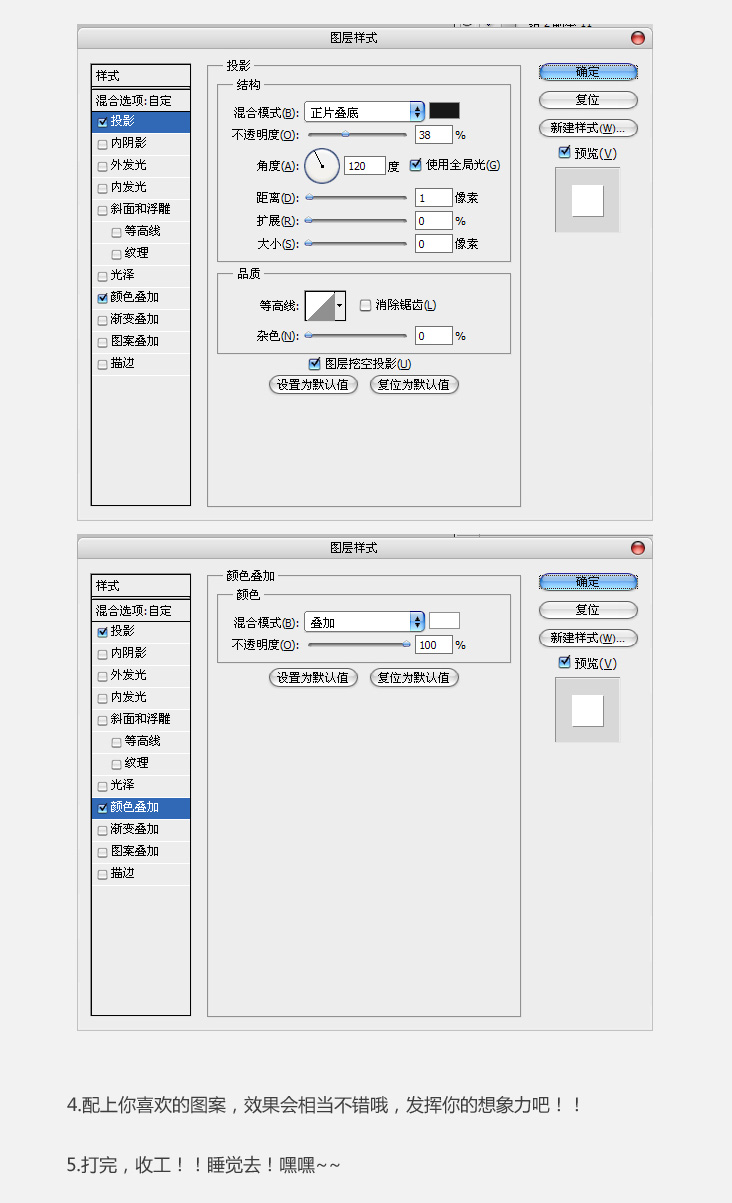Tick 内阴影 checkbox in the 颜色叠加 settings dialog

pyautogui.click(x=102, y=654)
